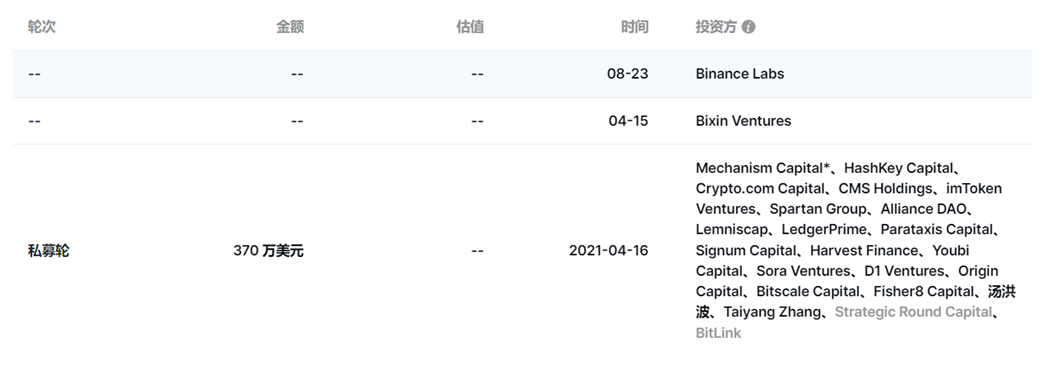Select the 私募轮 funding round row

pyautogui.click(x=522, y=251)
